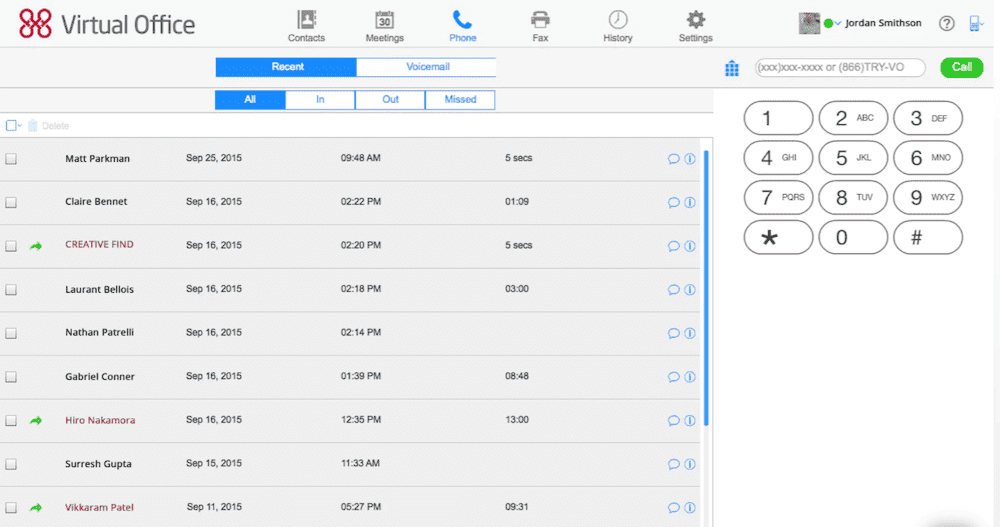Switch to the Recent tab
This screenshot has height=527, width=1000.
tap(286, 67)
